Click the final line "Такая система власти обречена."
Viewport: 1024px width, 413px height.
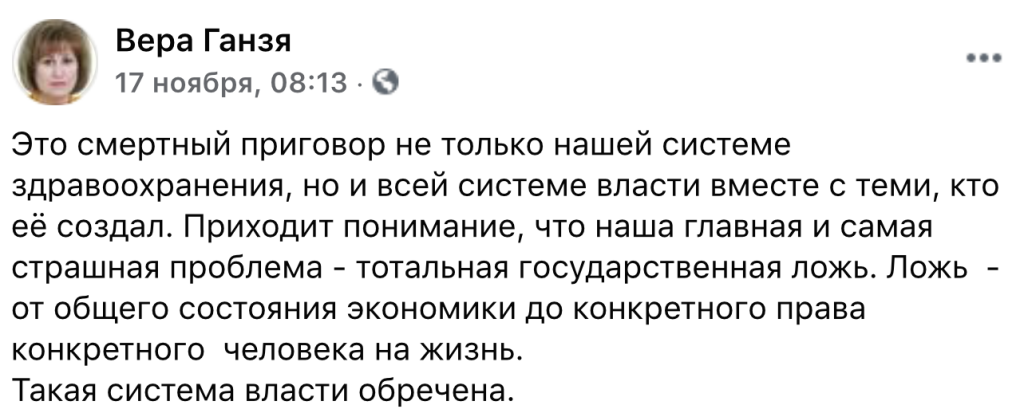tap(262, 392)
